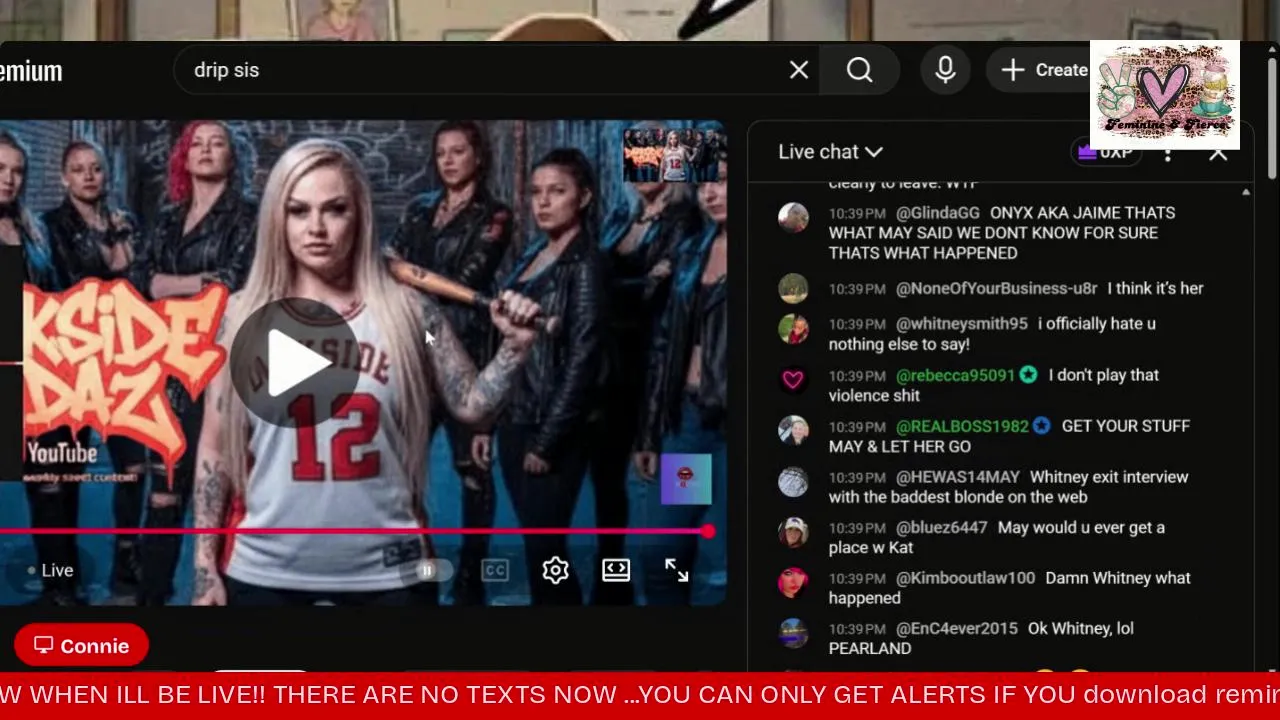The height and width of the screenshot is (720, 1280).
Task: Click the @bluez6447 username in chat
Action: pyautogui.click(x=941, y=527)
